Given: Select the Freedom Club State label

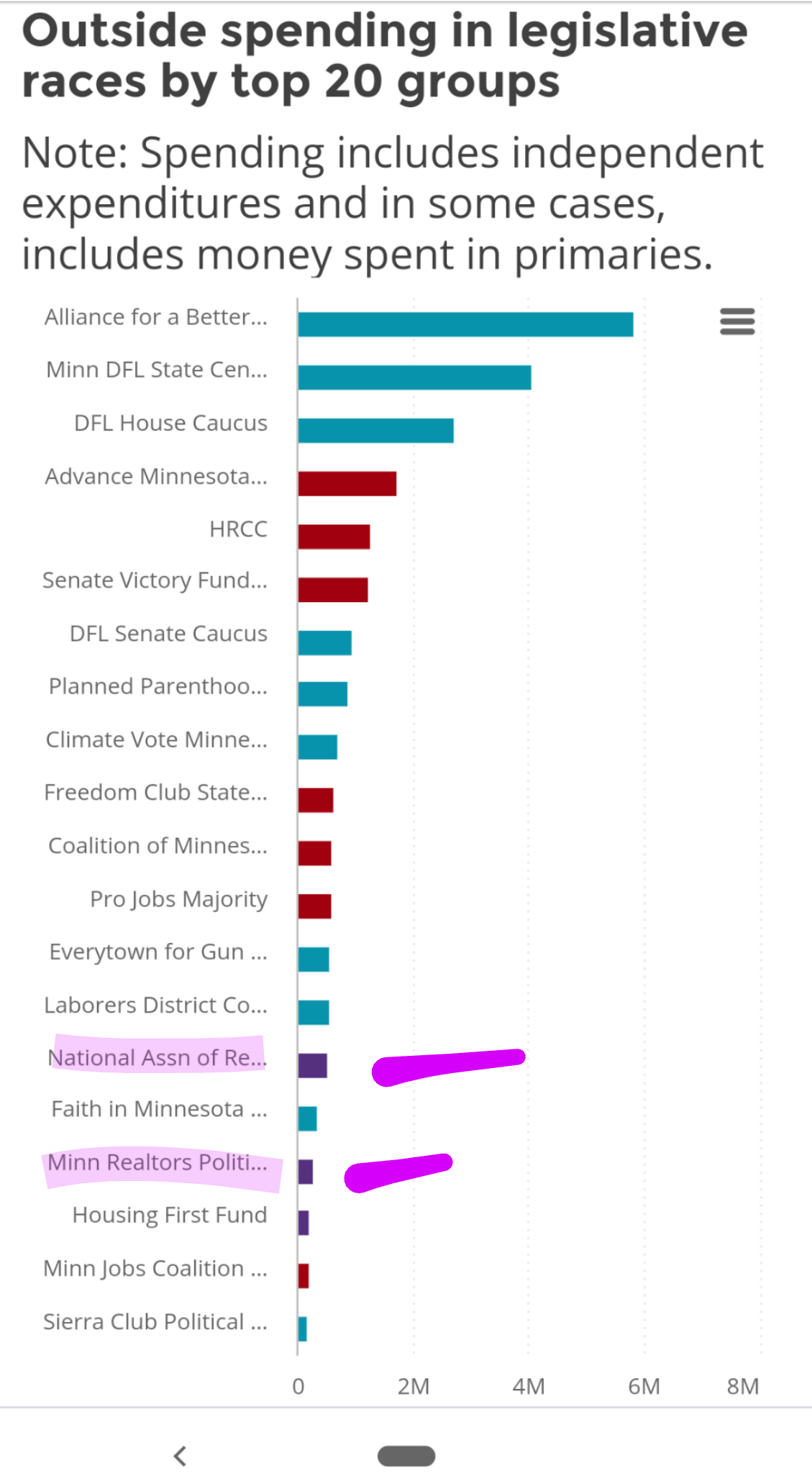Looking at the screenshot, I should tap(155, 793).
